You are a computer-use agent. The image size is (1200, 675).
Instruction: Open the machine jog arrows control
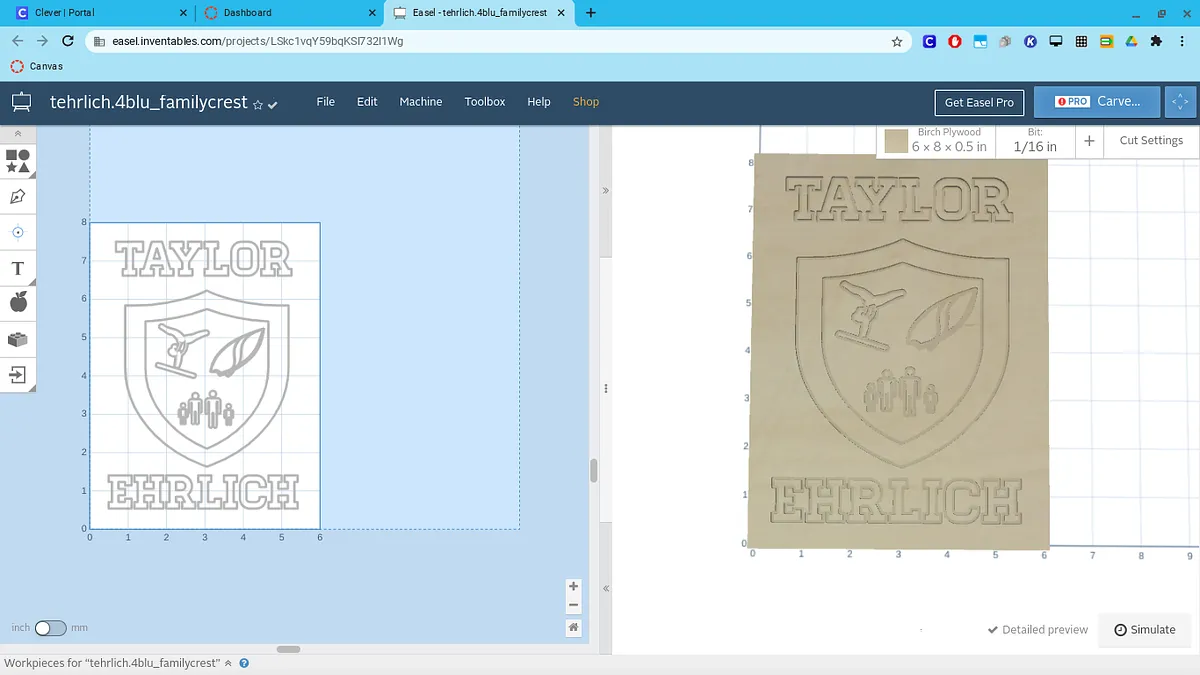click(x=1180, y=102)
